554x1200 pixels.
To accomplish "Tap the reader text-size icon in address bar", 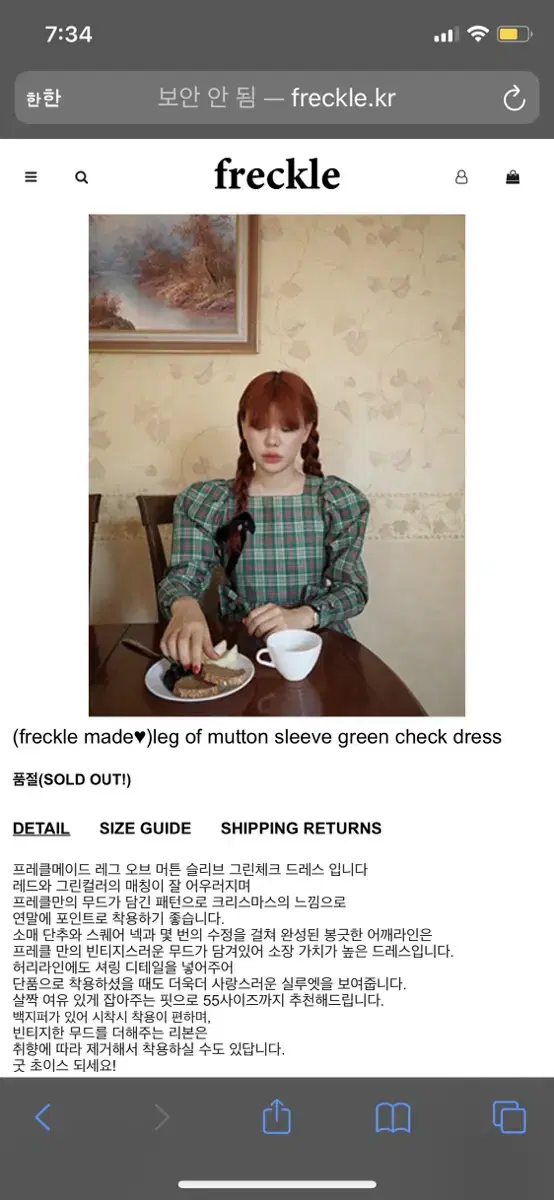I will (43, 98).
